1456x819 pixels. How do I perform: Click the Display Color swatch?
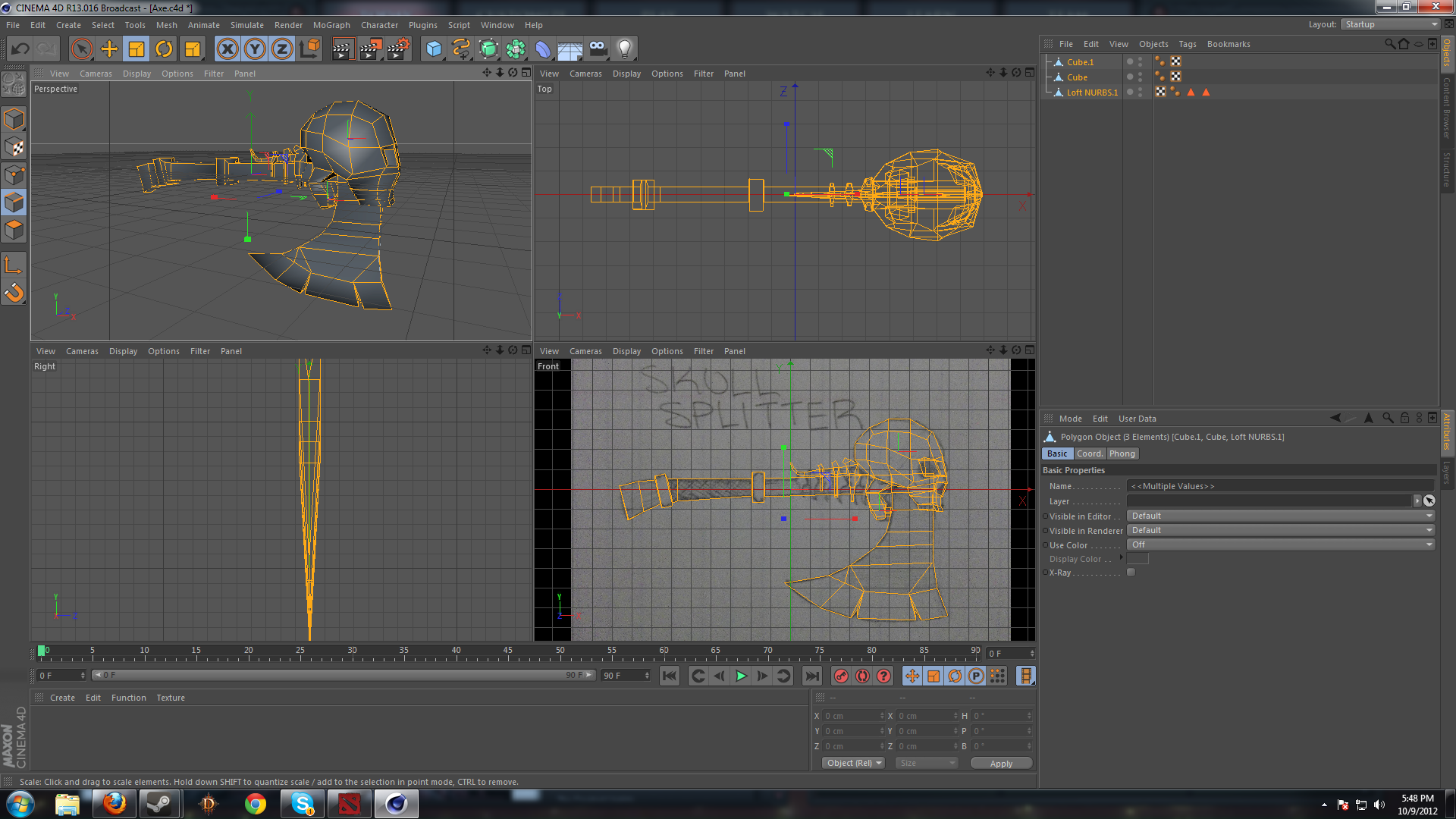tap(1137, 559)
